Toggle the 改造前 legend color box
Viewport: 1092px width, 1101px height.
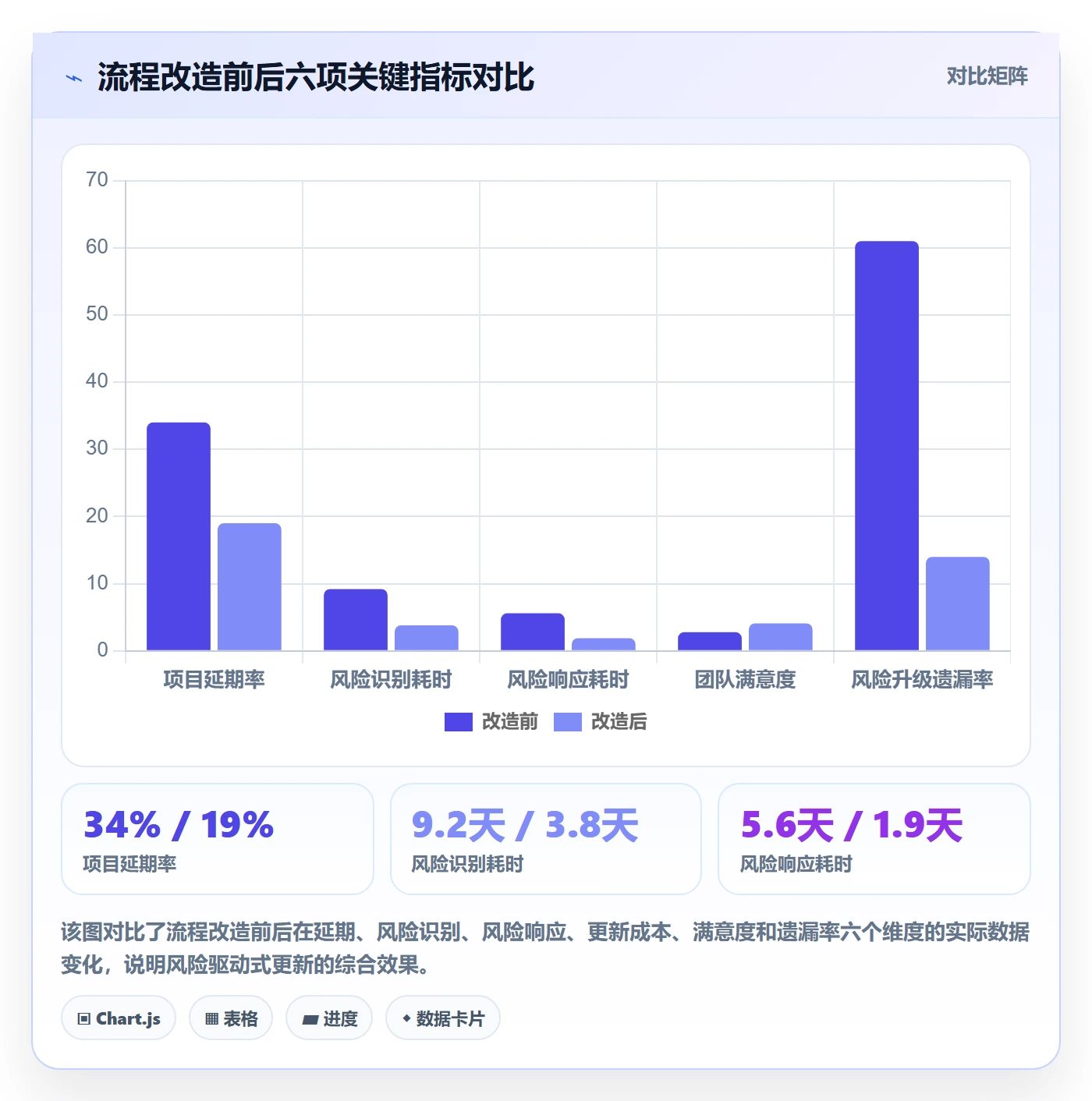[458, 722]
